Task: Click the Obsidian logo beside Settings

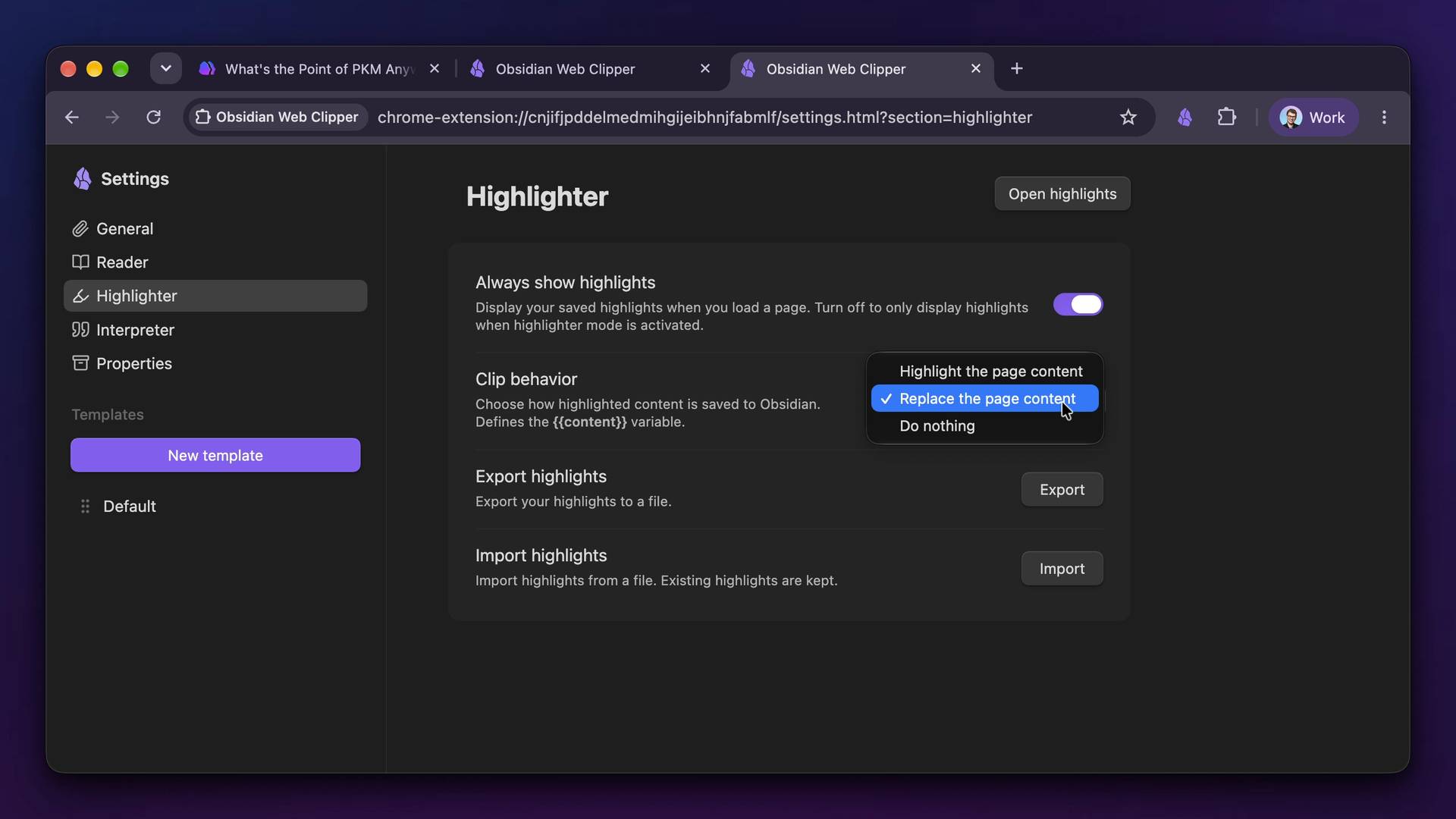Action: point(83,179)
